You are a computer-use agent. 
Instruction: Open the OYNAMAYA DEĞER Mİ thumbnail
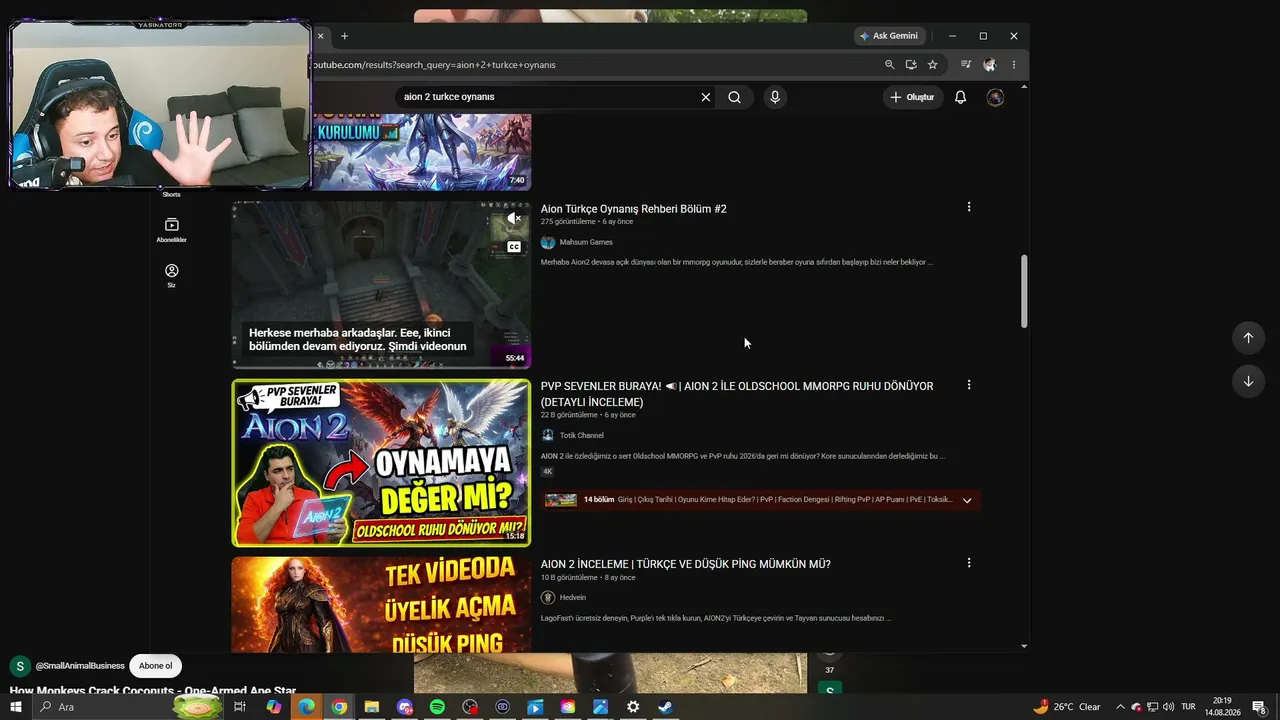pyautogui.click(x=381, y=463)
